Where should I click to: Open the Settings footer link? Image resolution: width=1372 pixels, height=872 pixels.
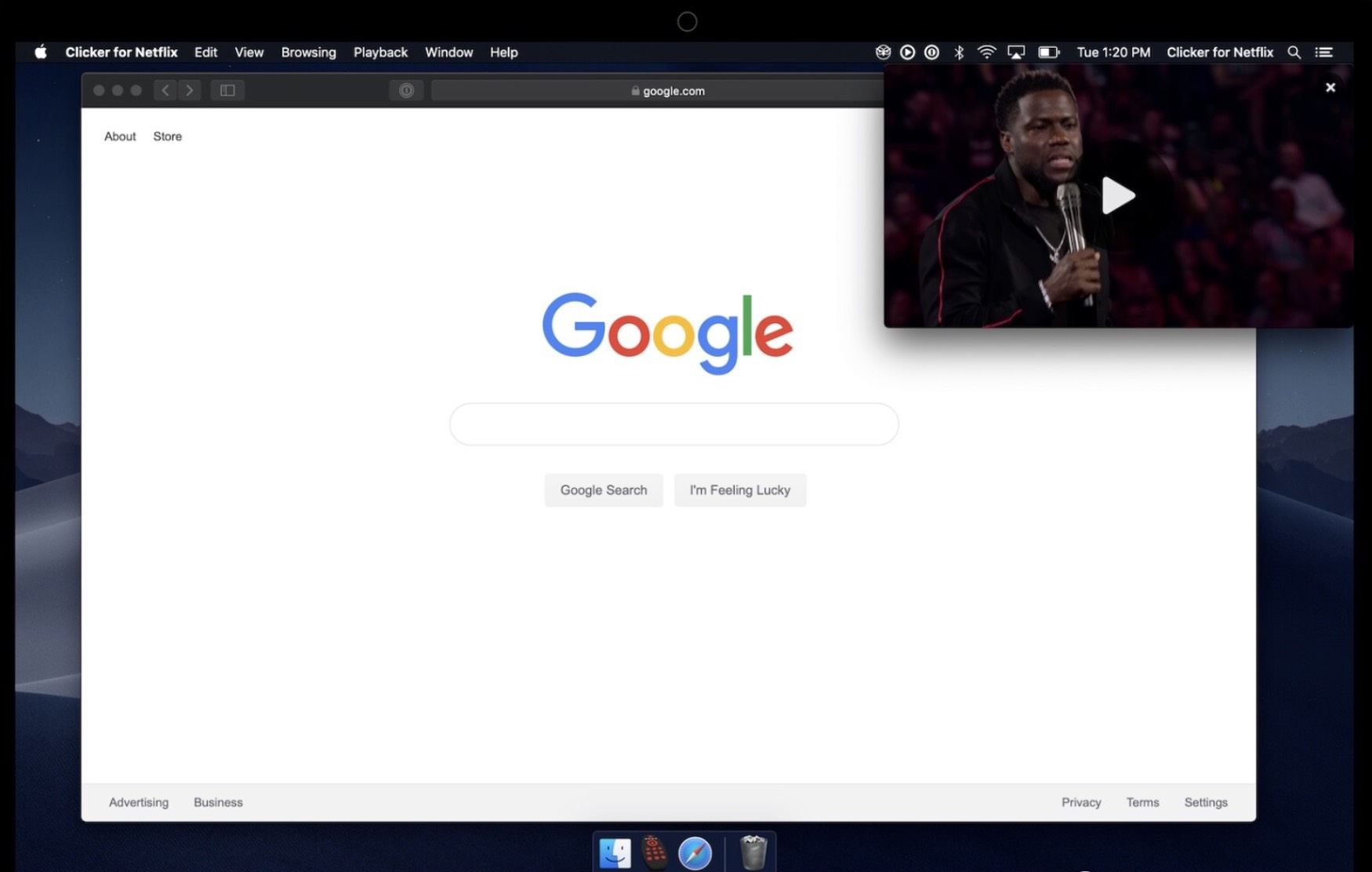pyautogui.click(x=1206, y=802)
